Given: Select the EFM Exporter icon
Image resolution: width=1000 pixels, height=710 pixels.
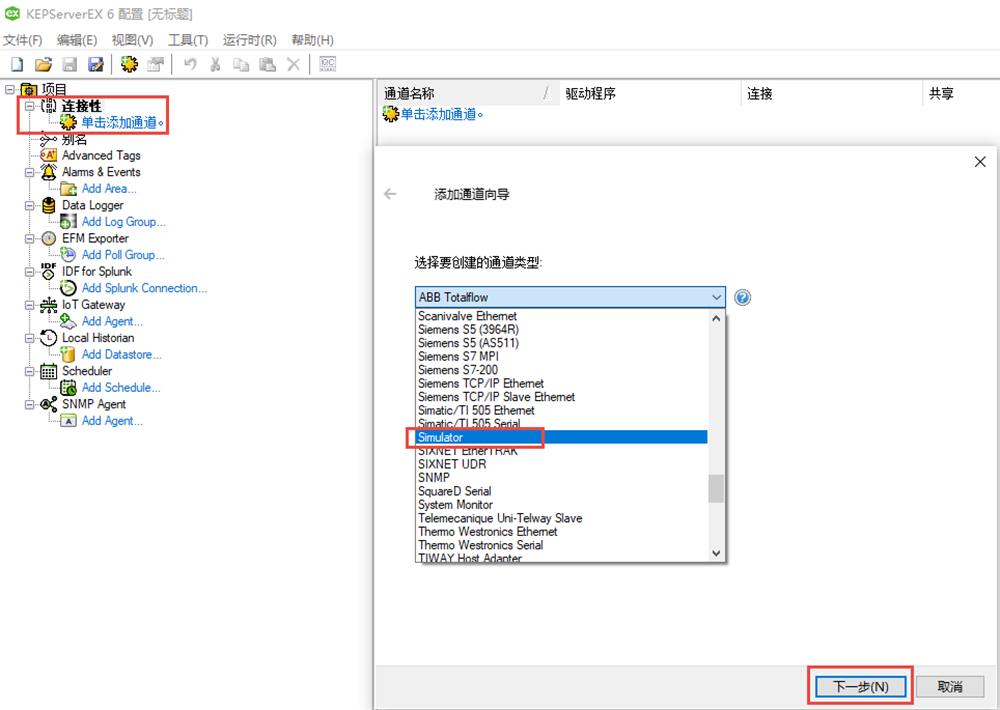Looking at the screenshot, I should pos(48,238).
